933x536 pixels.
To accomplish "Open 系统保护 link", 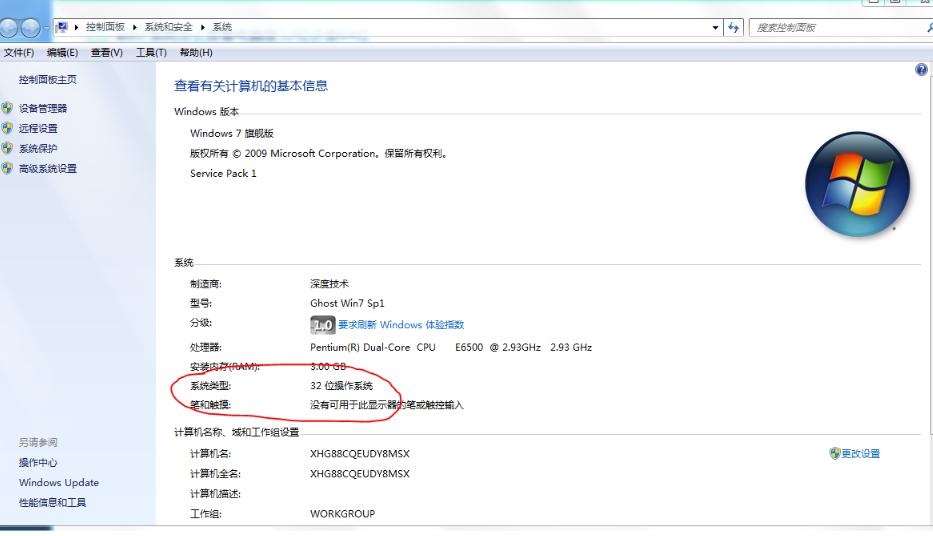I will (x=38, y=148).
